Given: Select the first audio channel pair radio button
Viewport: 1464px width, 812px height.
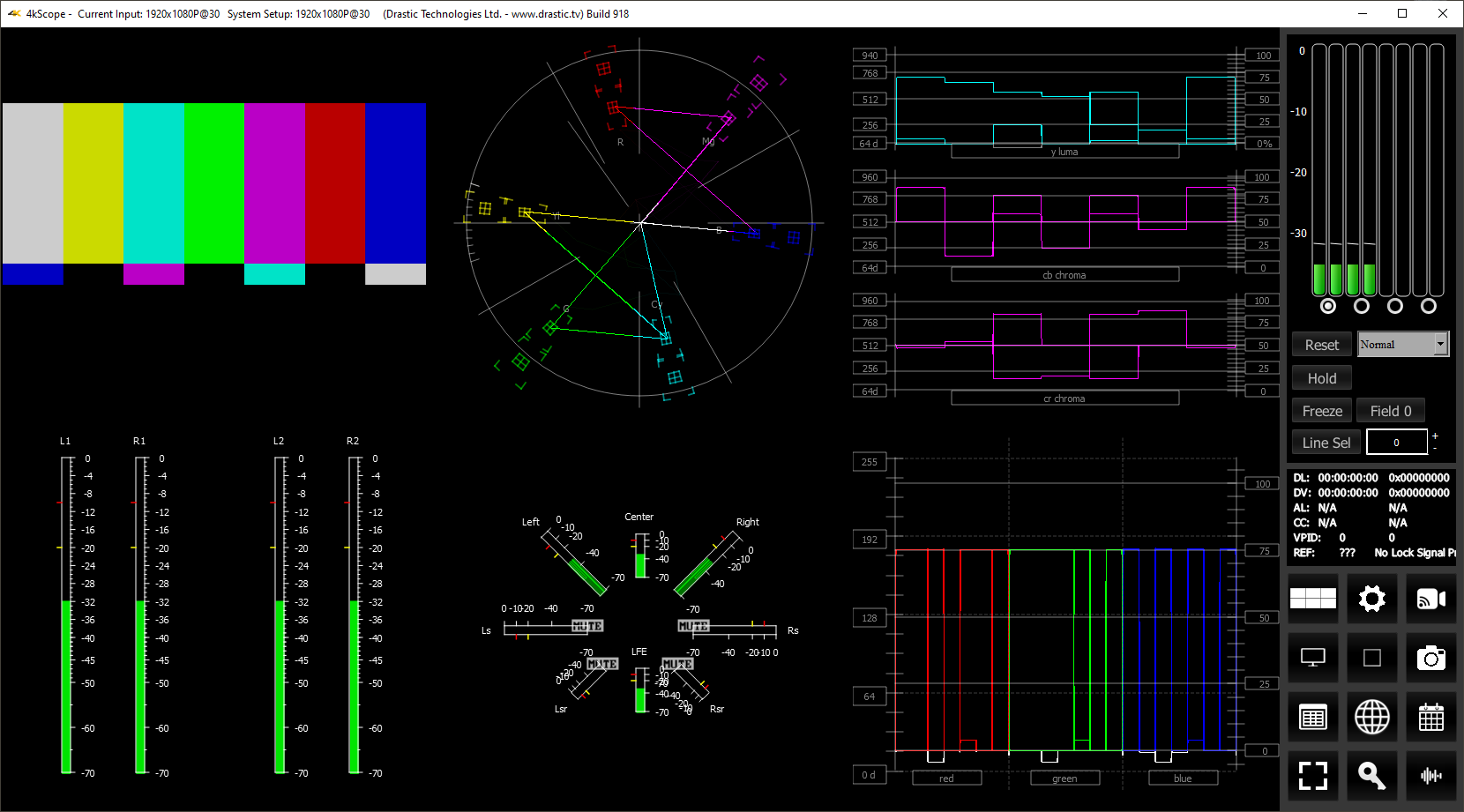Looking at the screenshot, I should (1328, 306).
